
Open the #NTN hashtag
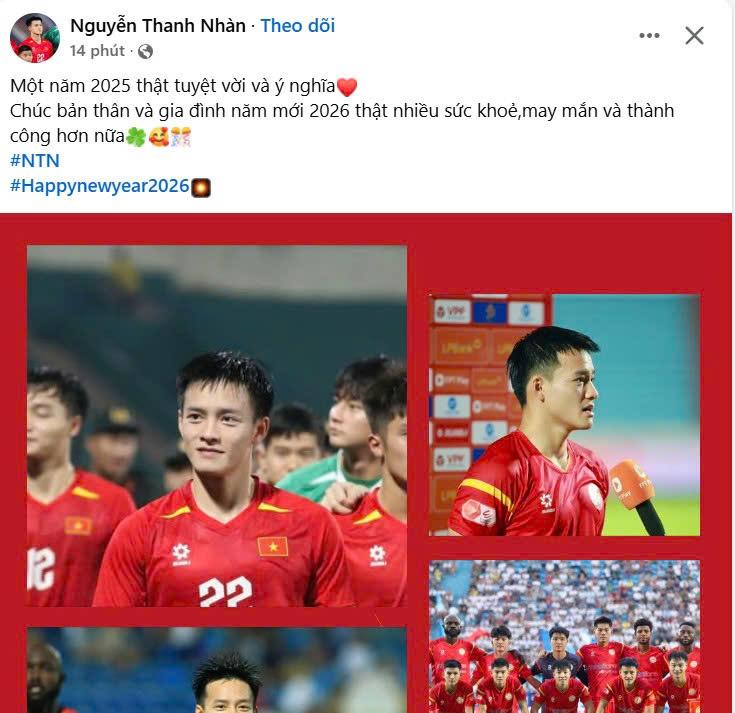[x=35, y=161]
